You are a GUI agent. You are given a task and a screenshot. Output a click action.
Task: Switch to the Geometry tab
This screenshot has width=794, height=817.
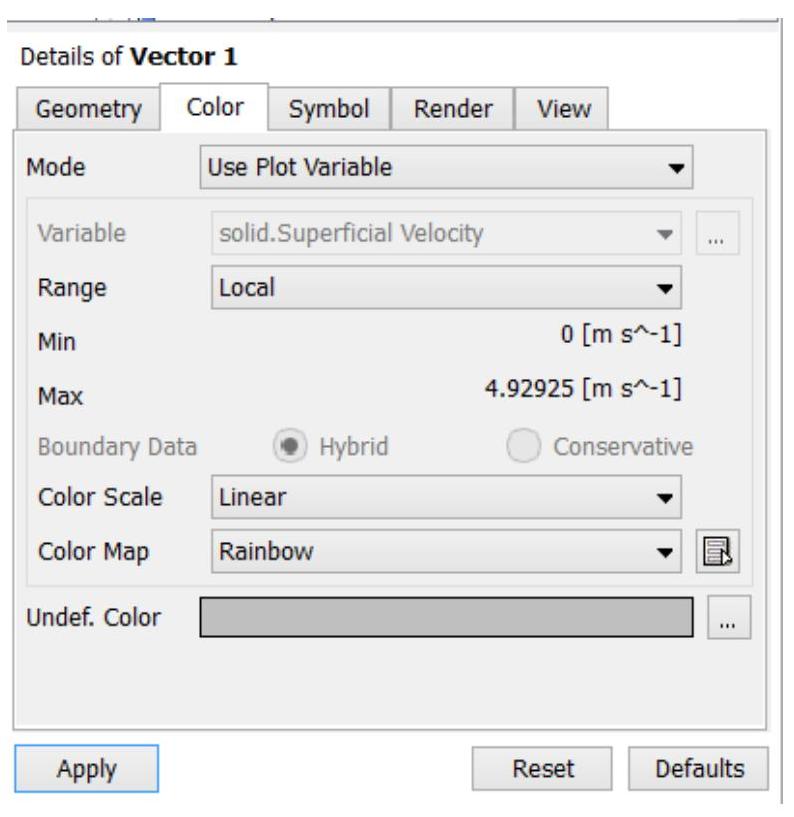click(89, 109)
